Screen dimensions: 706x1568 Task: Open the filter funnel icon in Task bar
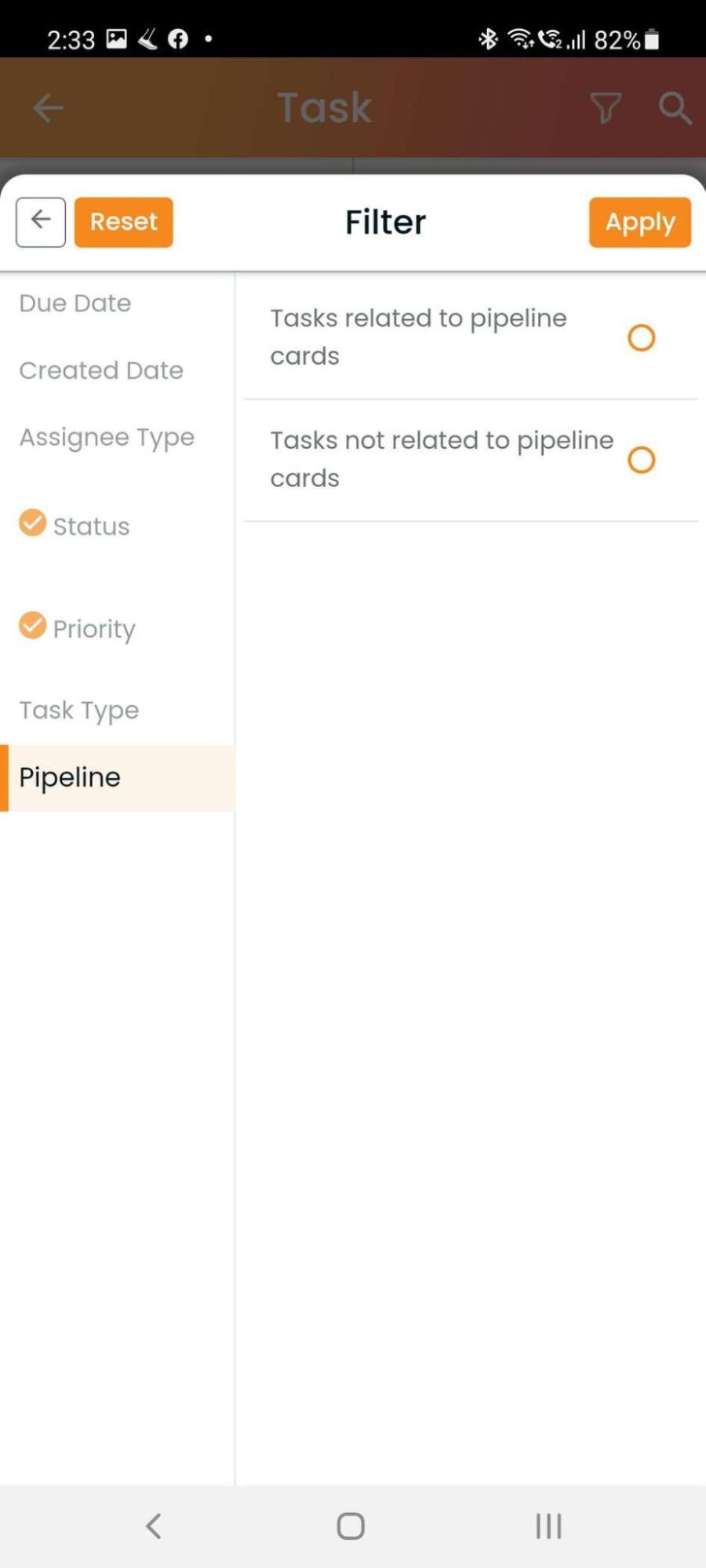(606, 107)
